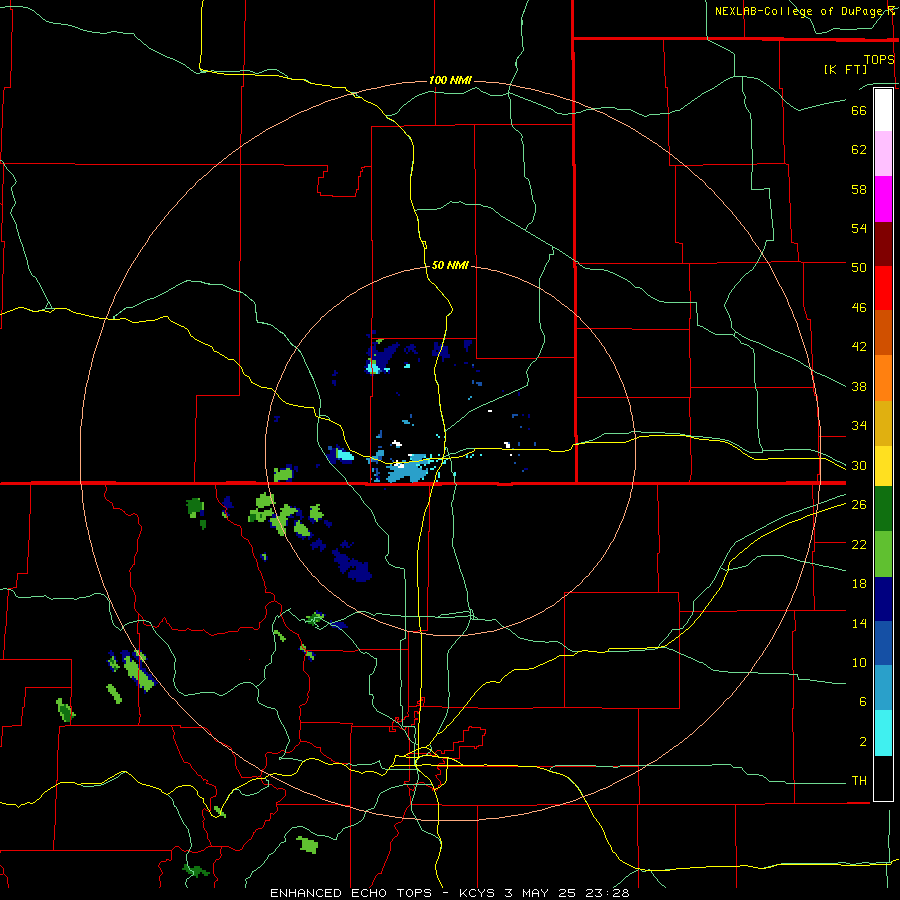Click the 54 legend value

859,228
